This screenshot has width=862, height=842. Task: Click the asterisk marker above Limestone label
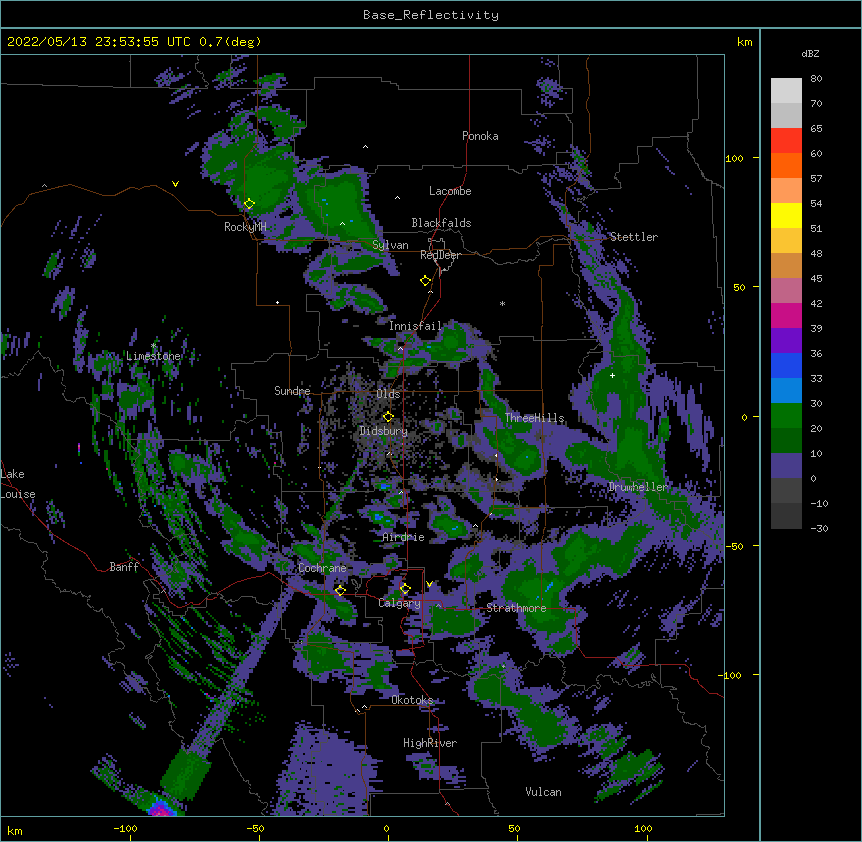pos(153,346)
